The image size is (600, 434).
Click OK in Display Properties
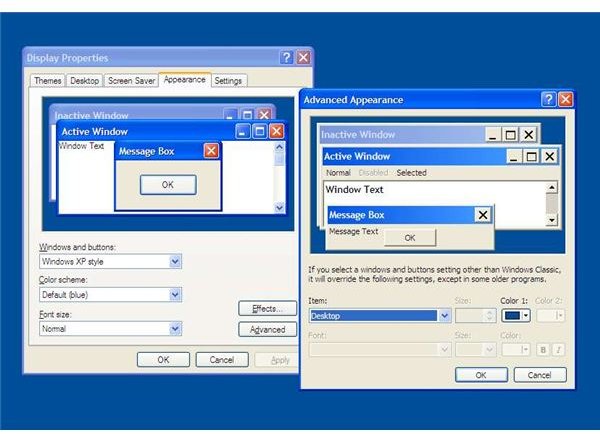point(163,360)
